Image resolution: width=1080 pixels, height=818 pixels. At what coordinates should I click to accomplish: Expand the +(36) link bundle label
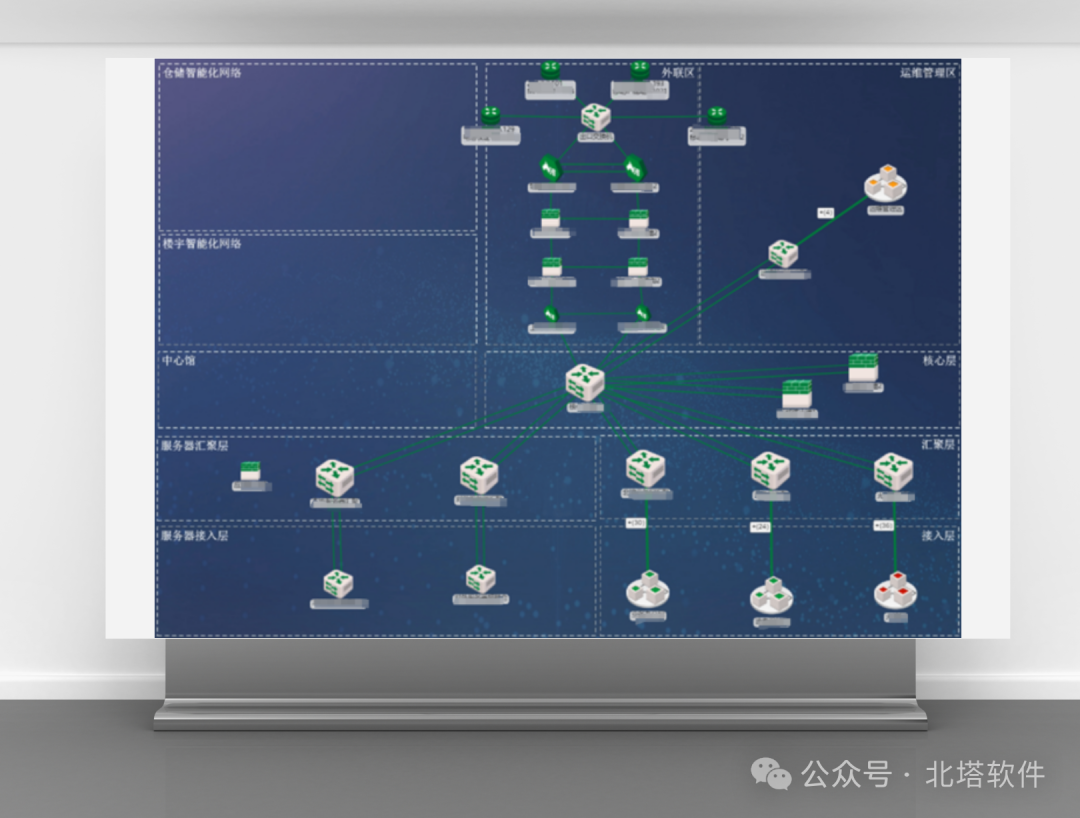[884, 525]
